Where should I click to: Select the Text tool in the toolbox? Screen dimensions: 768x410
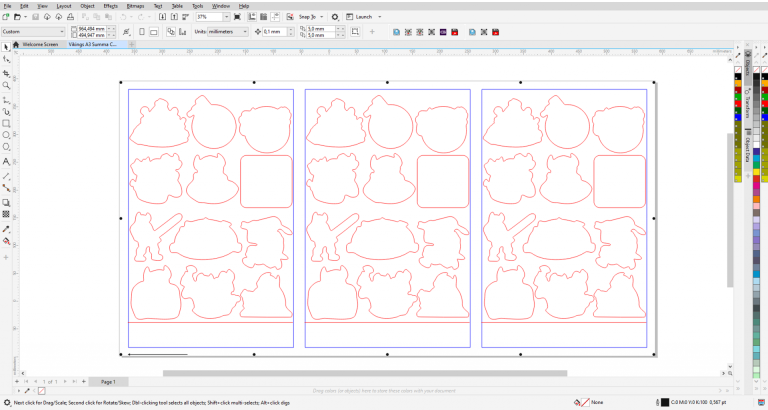point(7,161)
